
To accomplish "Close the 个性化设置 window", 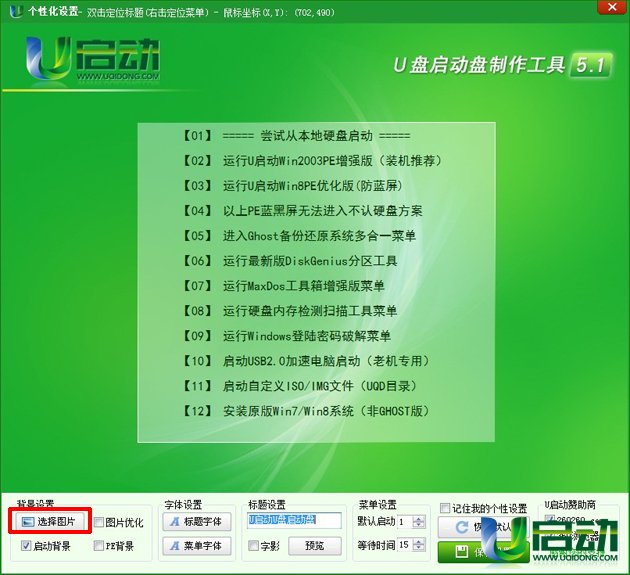I will (612, 7).
